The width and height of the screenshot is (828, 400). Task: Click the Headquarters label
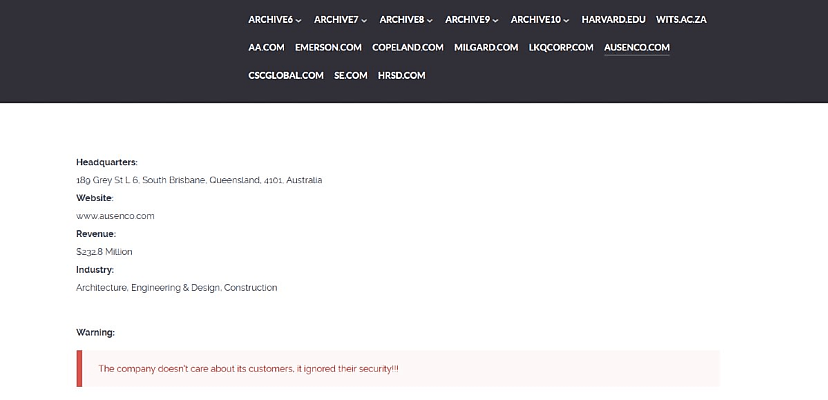[x=107, y=162]
